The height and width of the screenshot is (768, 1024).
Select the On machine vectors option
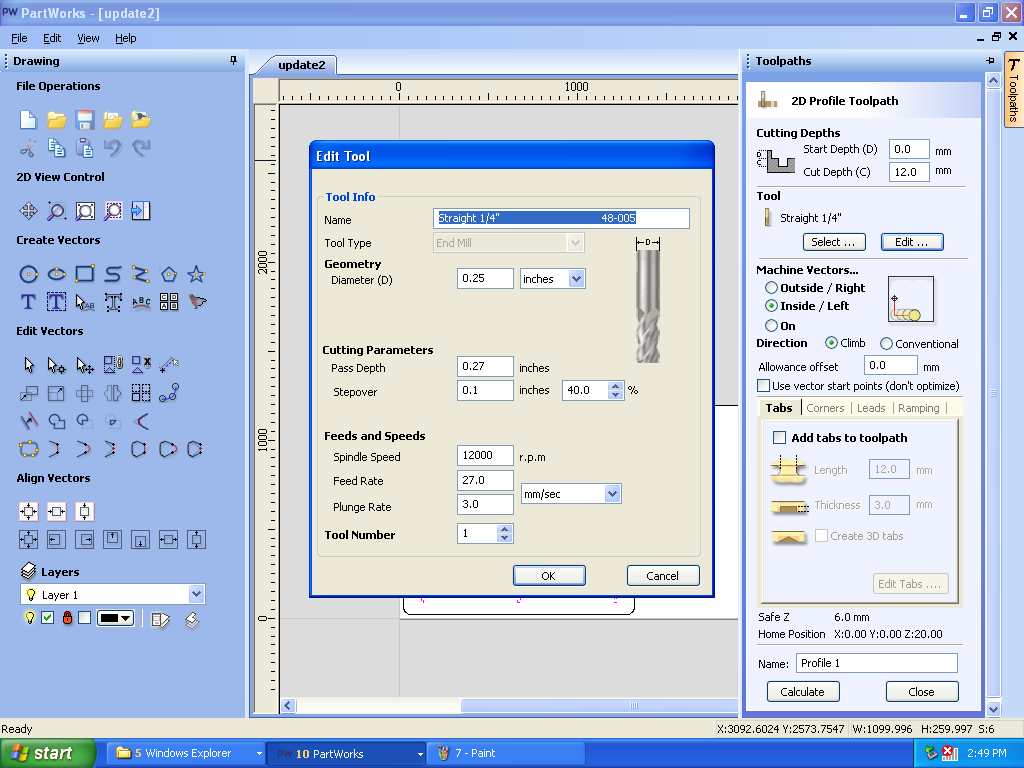pyautogui.click(x=771, y=325)
